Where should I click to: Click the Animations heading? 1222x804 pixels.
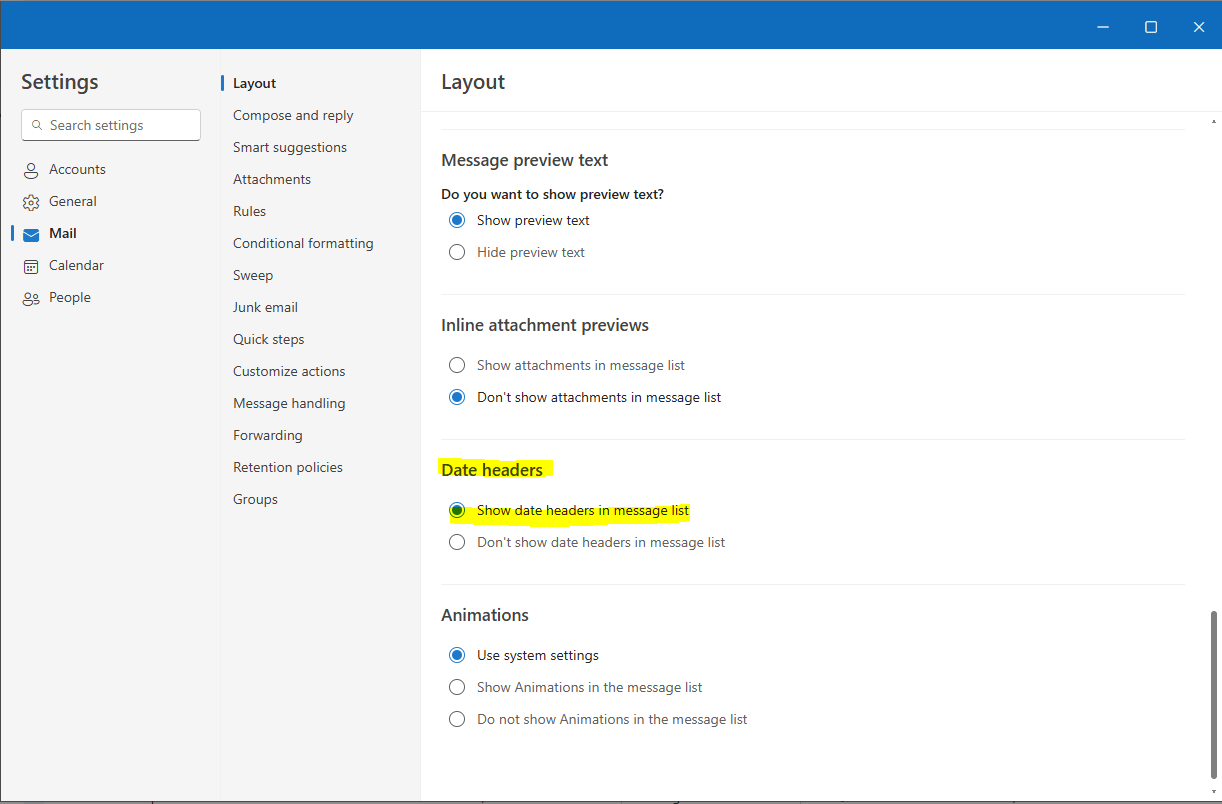(x=485, y=615)
